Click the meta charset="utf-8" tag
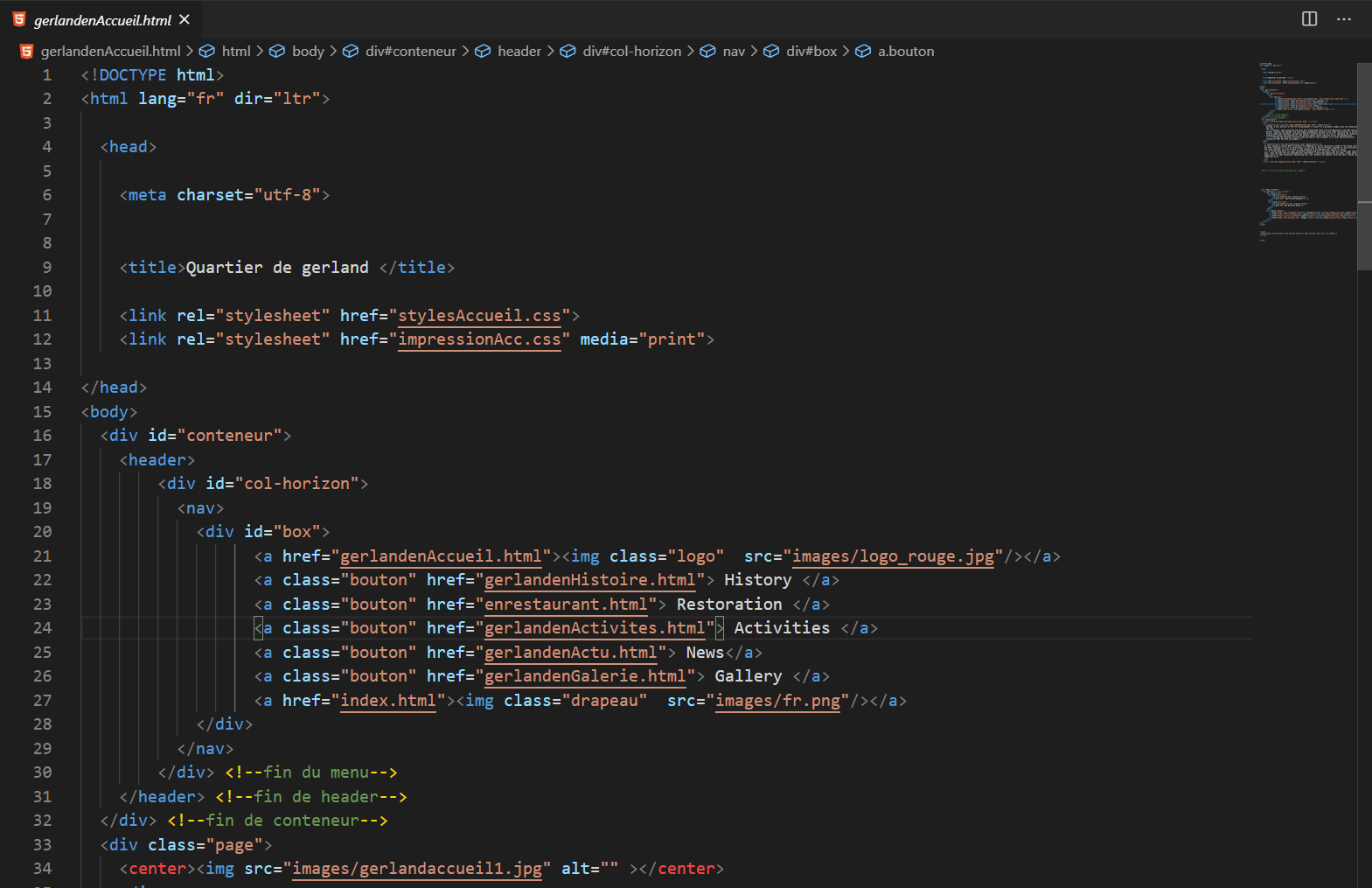 click(x=225, y=194)
